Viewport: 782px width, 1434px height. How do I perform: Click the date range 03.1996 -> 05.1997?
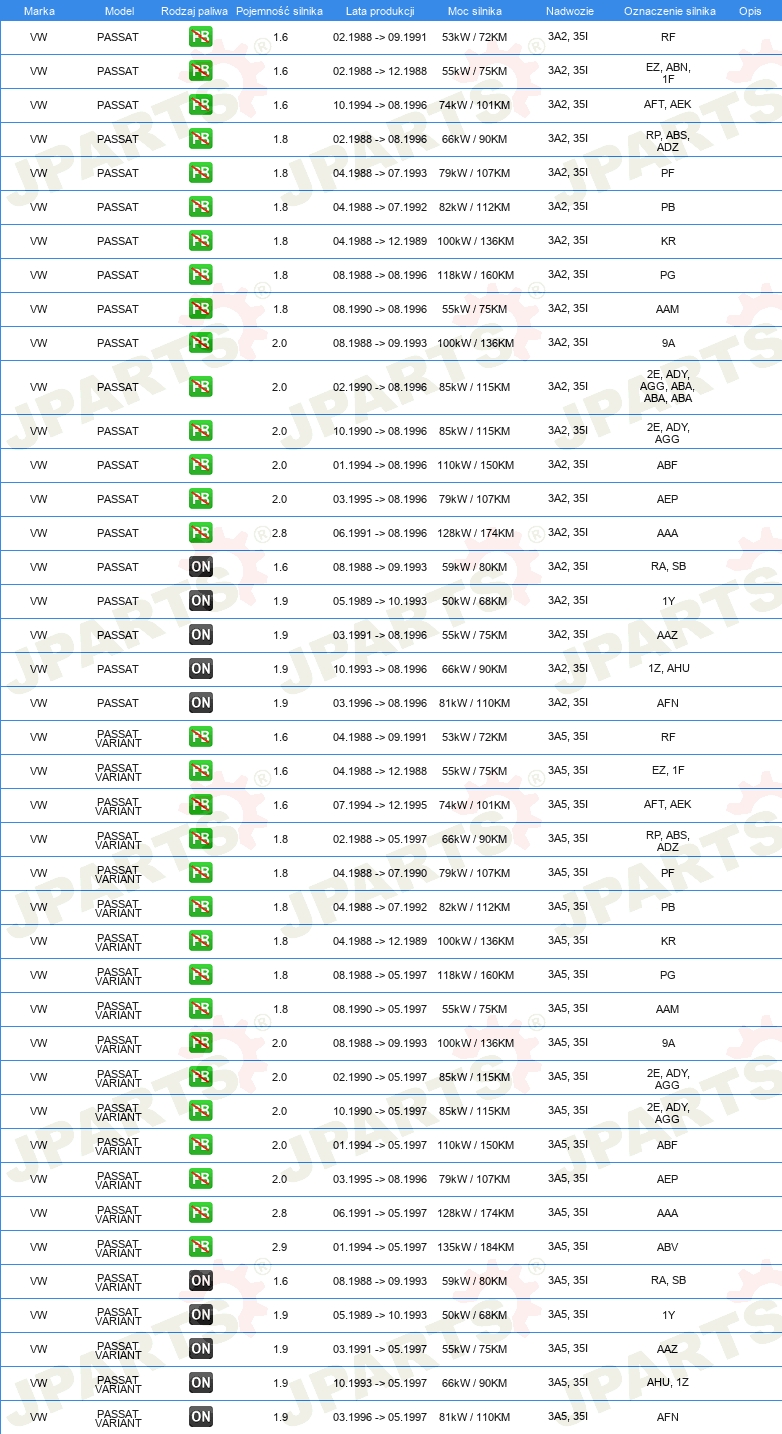380,1417
